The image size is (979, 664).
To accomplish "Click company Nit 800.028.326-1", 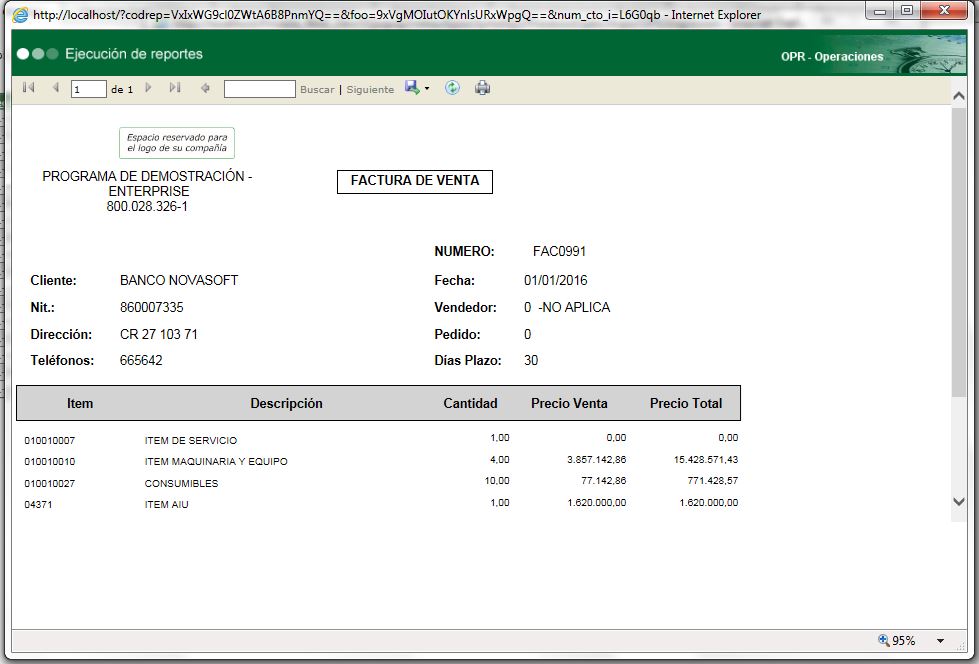I will (147, 207).
